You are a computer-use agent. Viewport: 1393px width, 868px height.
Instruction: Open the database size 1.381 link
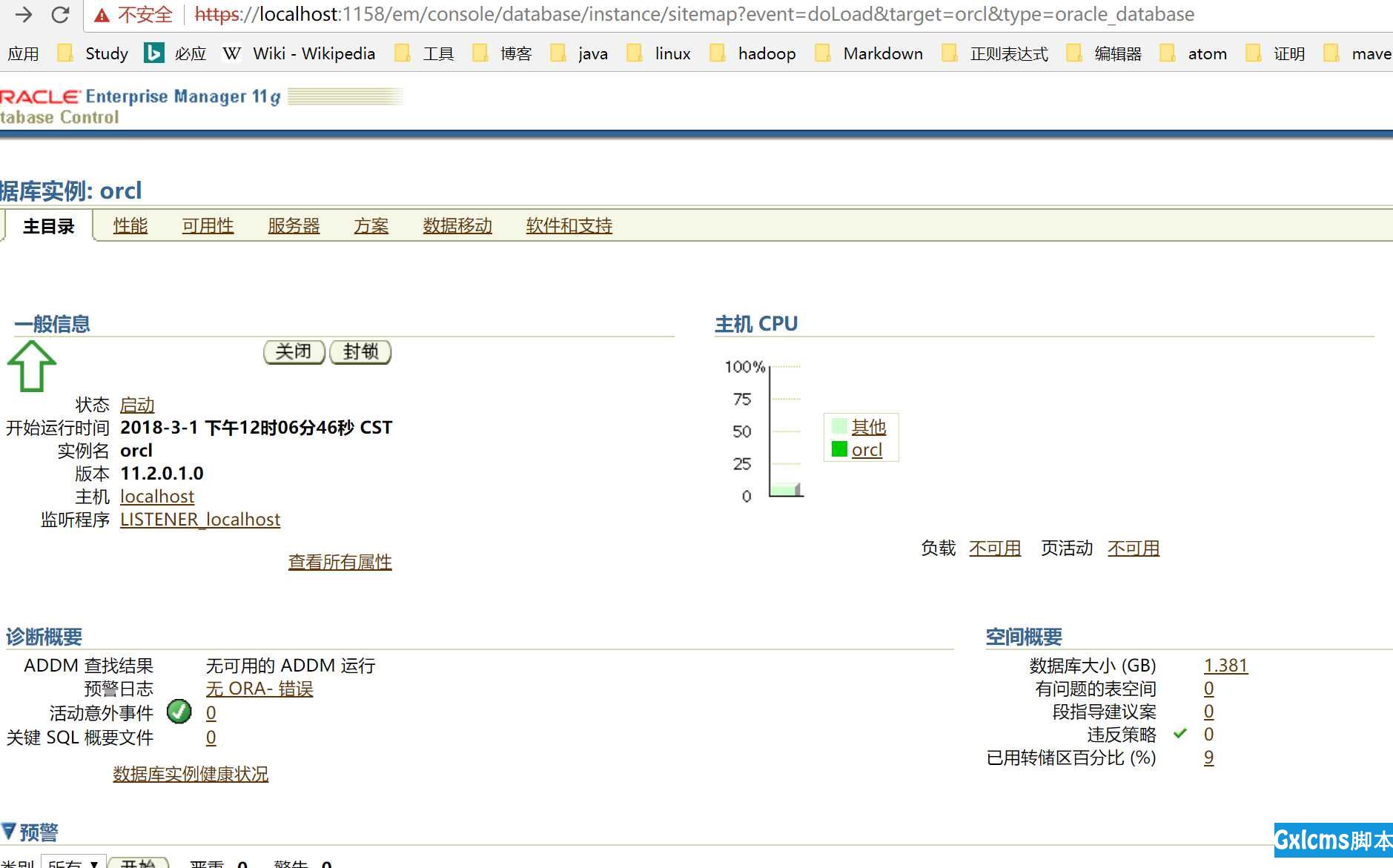pyautogui.click(x=1226, y=666)
